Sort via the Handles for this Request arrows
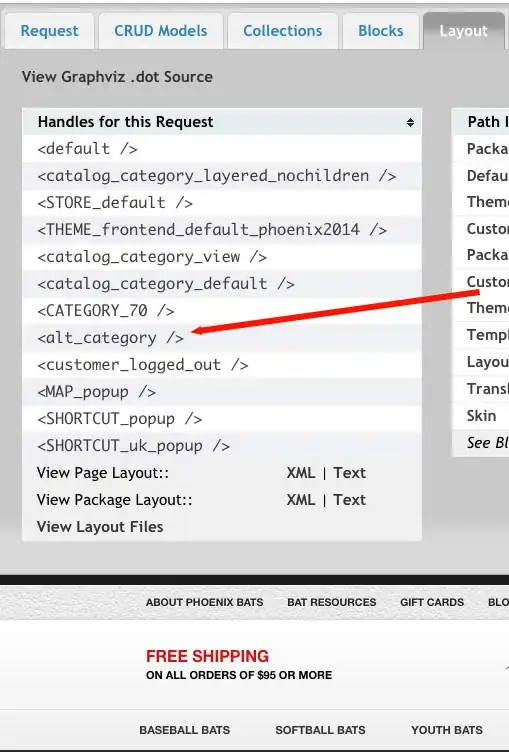This screenshot has height=752, width=509. (410, 122)
